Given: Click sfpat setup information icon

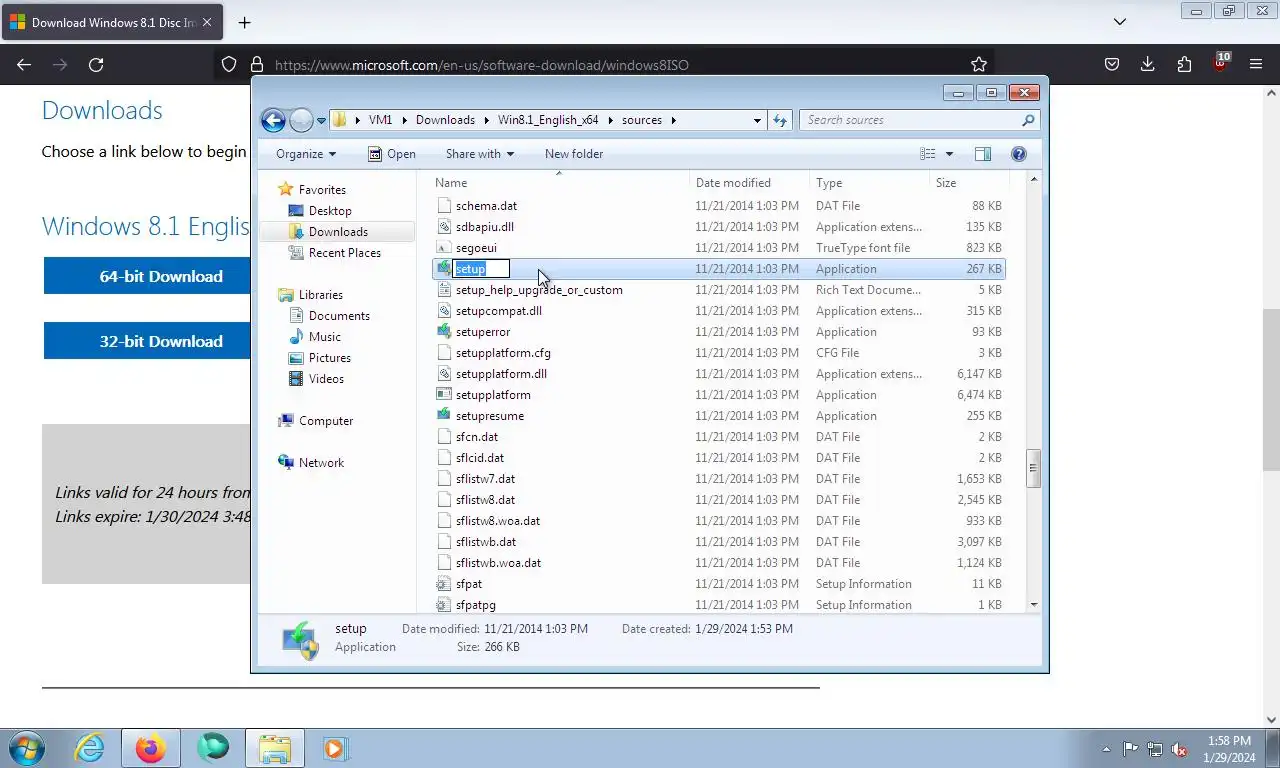Looking at the screenshot, I should [445, 584].
